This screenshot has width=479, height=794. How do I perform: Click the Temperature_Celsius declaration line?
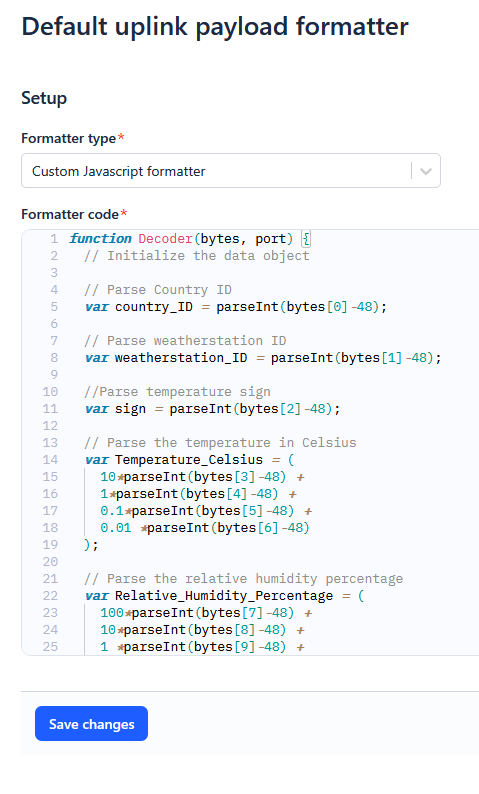[189, 460]
